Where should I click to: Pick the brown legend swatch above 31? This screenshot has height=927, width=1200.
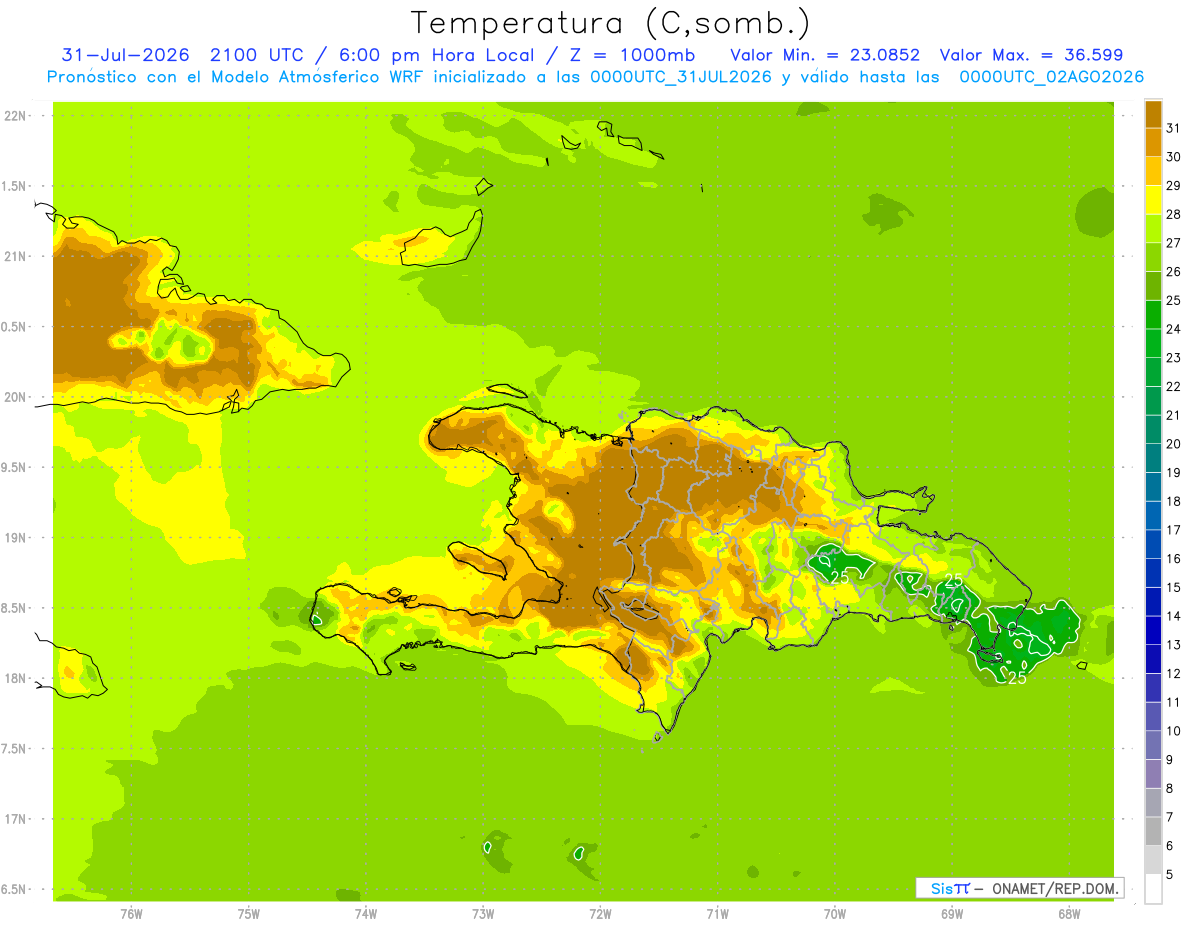coord(1153,114)
